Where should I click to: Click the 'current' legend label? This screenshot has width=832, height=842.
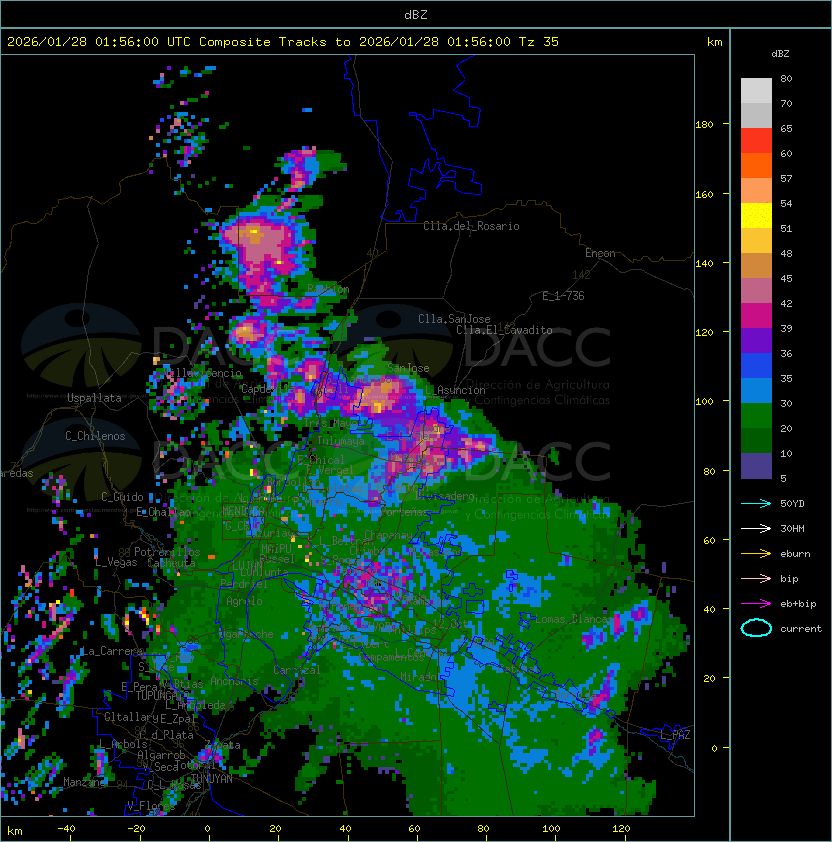tap(801, 629)
